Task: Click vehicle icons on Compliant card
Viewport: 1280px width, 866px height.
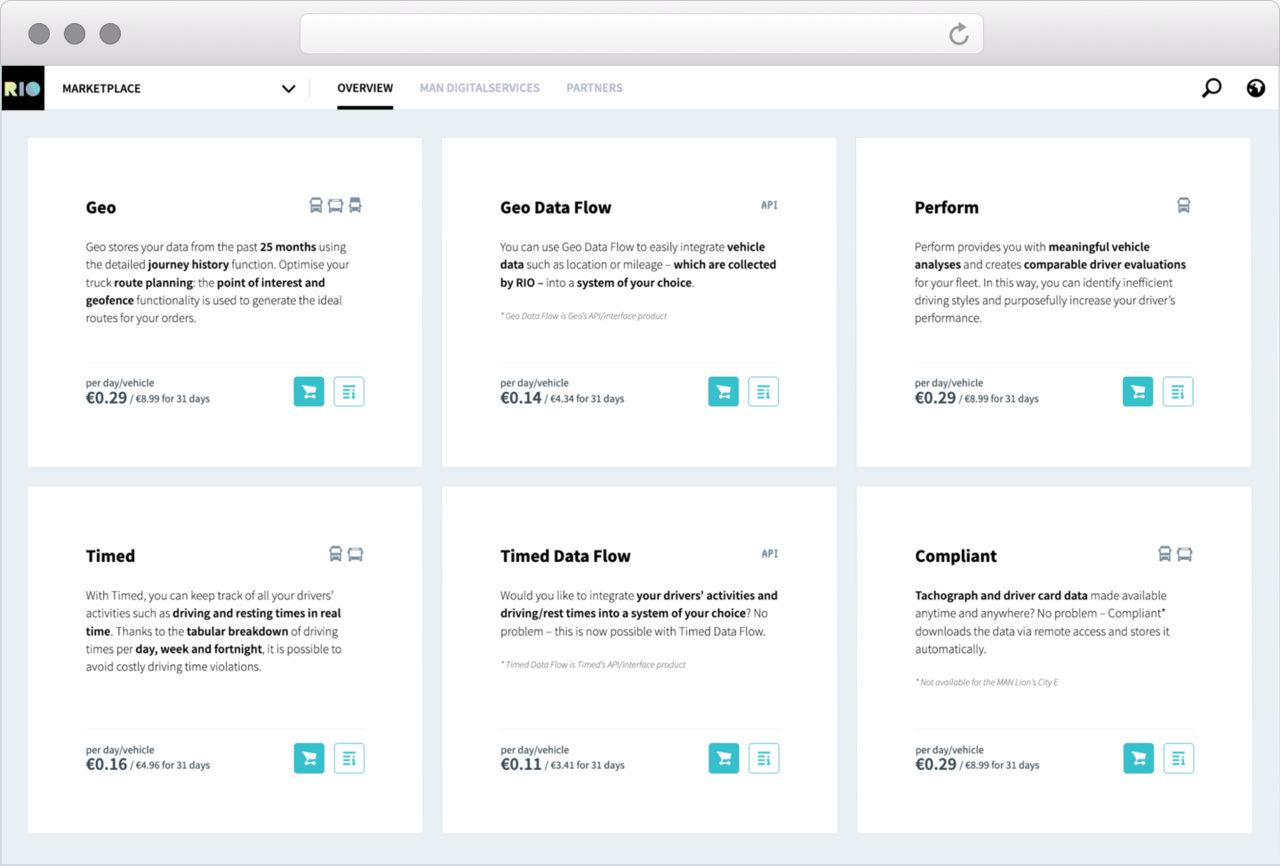Action: pyautogui.click(x=1174, y=554)
